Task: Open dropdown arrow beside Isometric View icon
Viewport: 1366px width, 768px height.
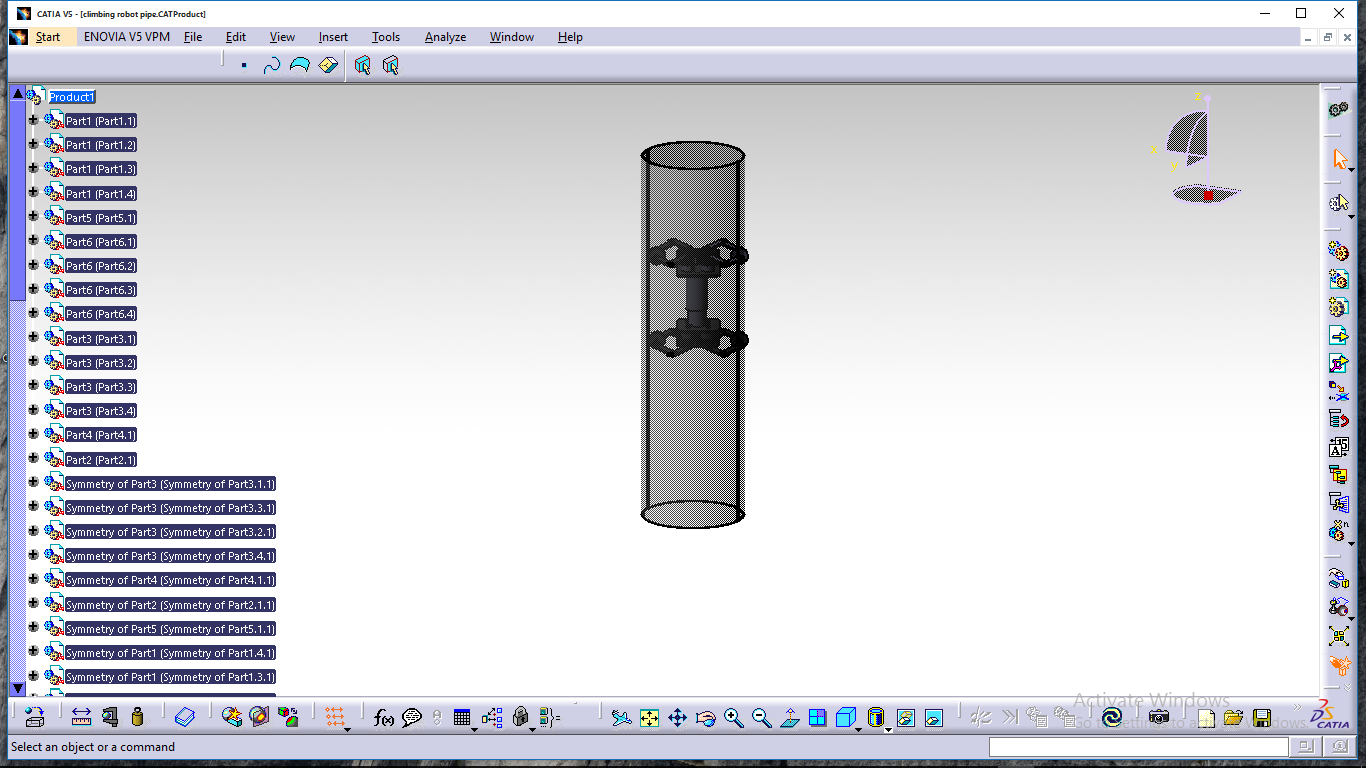Action: coord(859,728)
